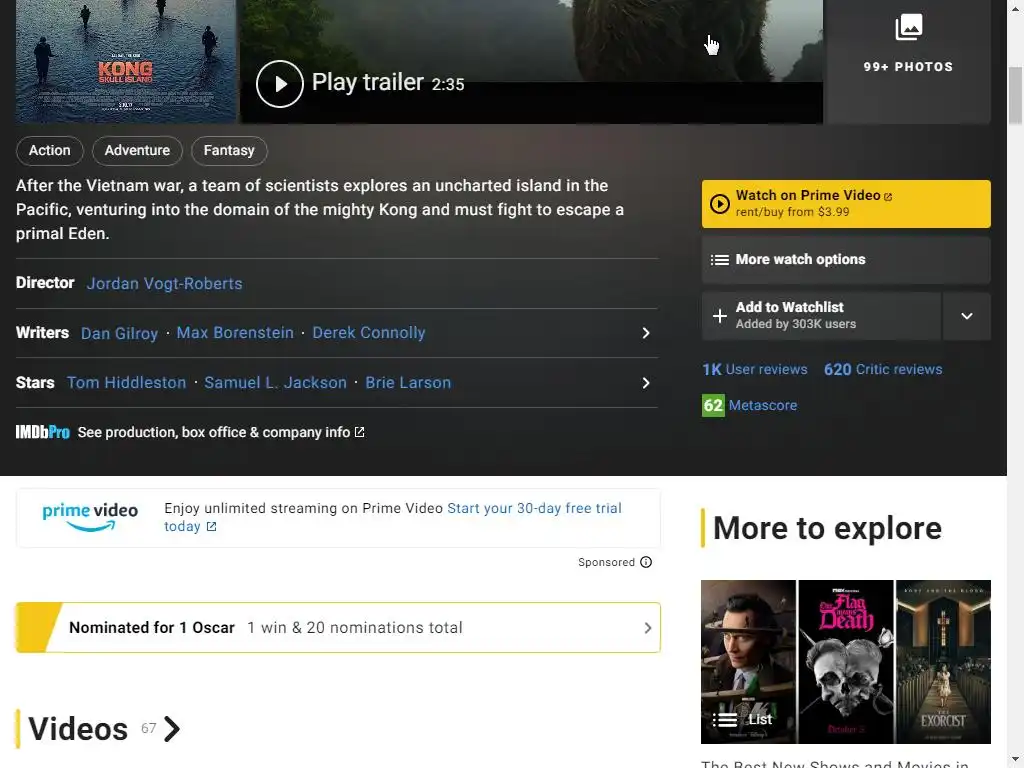1024x768 pixels.
Task: Open 620 Critic reviews
Action: pos(883,370)
